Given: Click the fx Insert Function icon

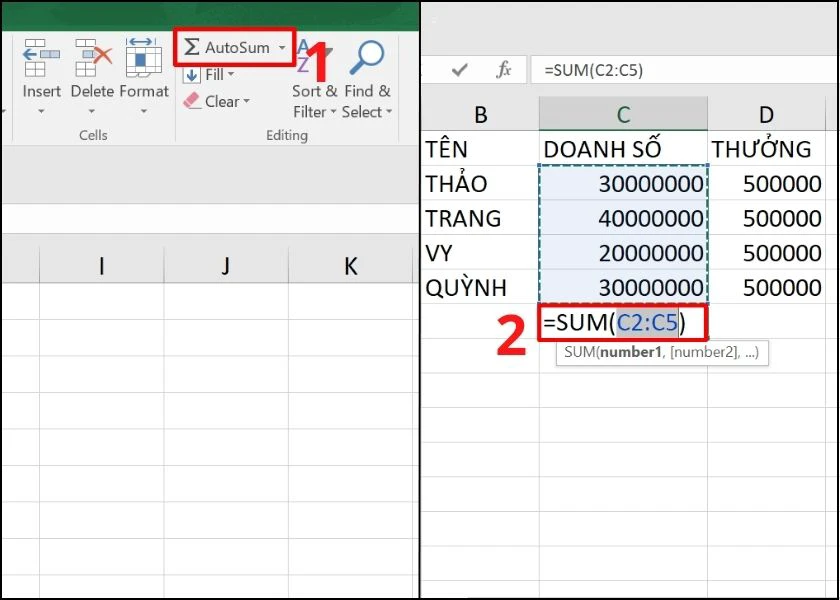Looking at the screenshot, I should point(504,70).
